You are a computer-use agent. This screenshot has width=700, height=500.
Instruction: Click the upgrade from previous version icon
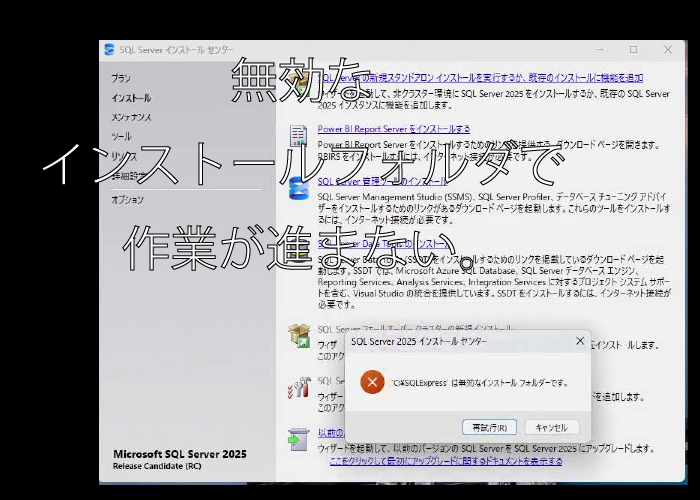coord(299,440)
